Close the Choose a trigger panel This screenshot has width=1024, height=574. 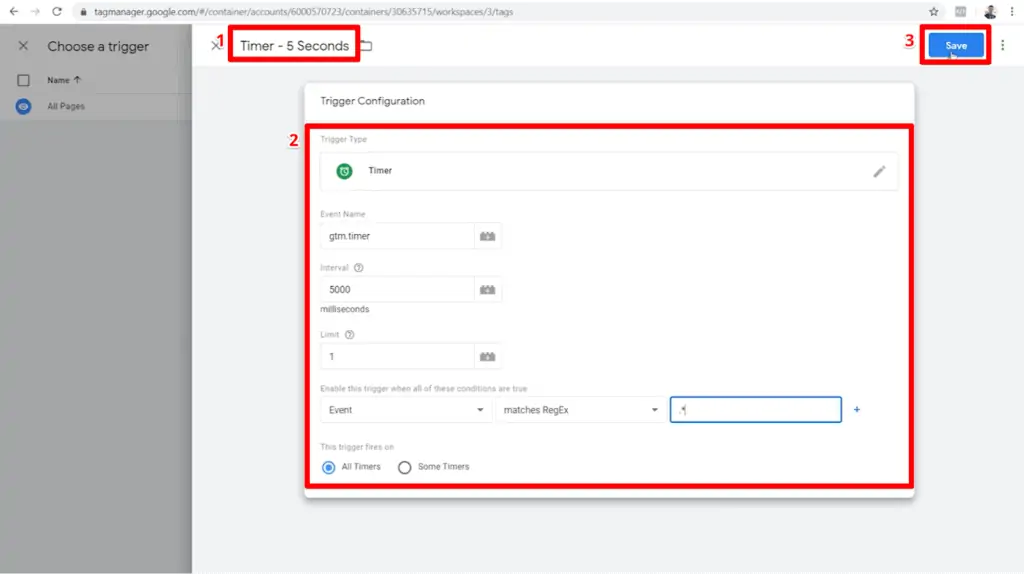pyautogui.click(x=24, y=46)
